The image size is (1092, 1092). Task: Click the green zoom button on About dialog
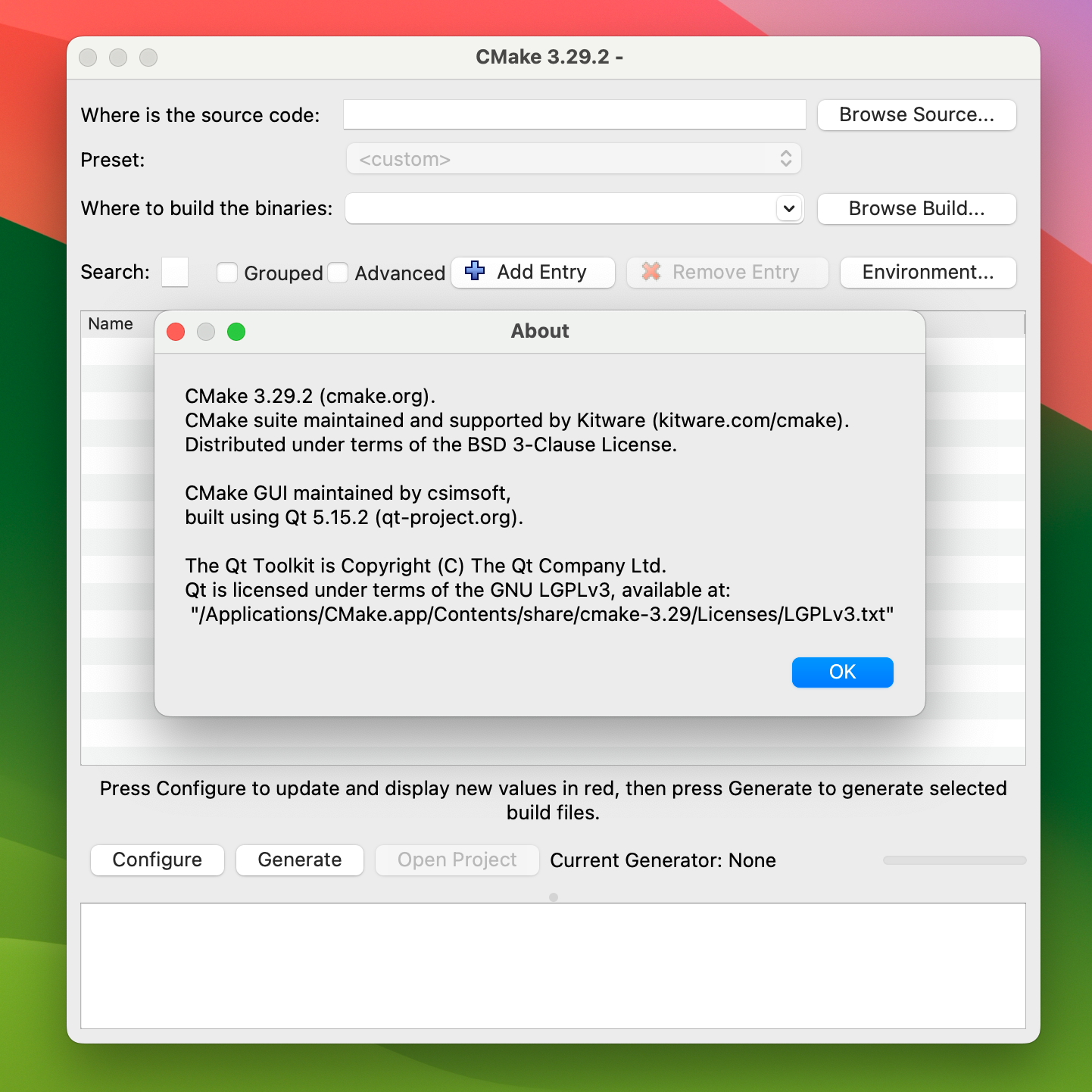[x=236, y=332]
